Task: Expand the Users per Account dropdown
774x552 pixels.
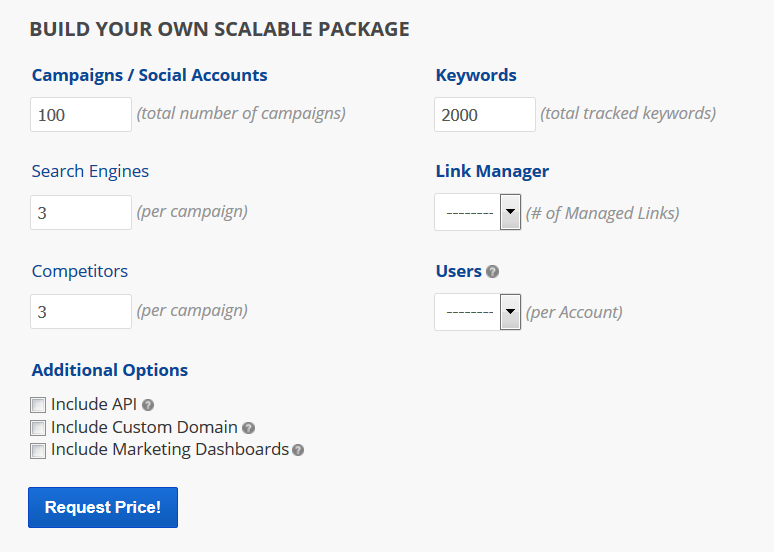Action: (x=478, y=311)
